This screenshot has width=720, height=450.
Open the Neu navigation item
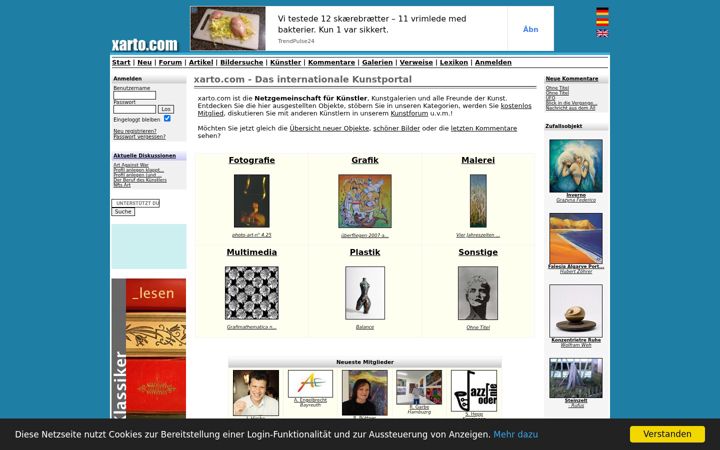tap(145, 62)
